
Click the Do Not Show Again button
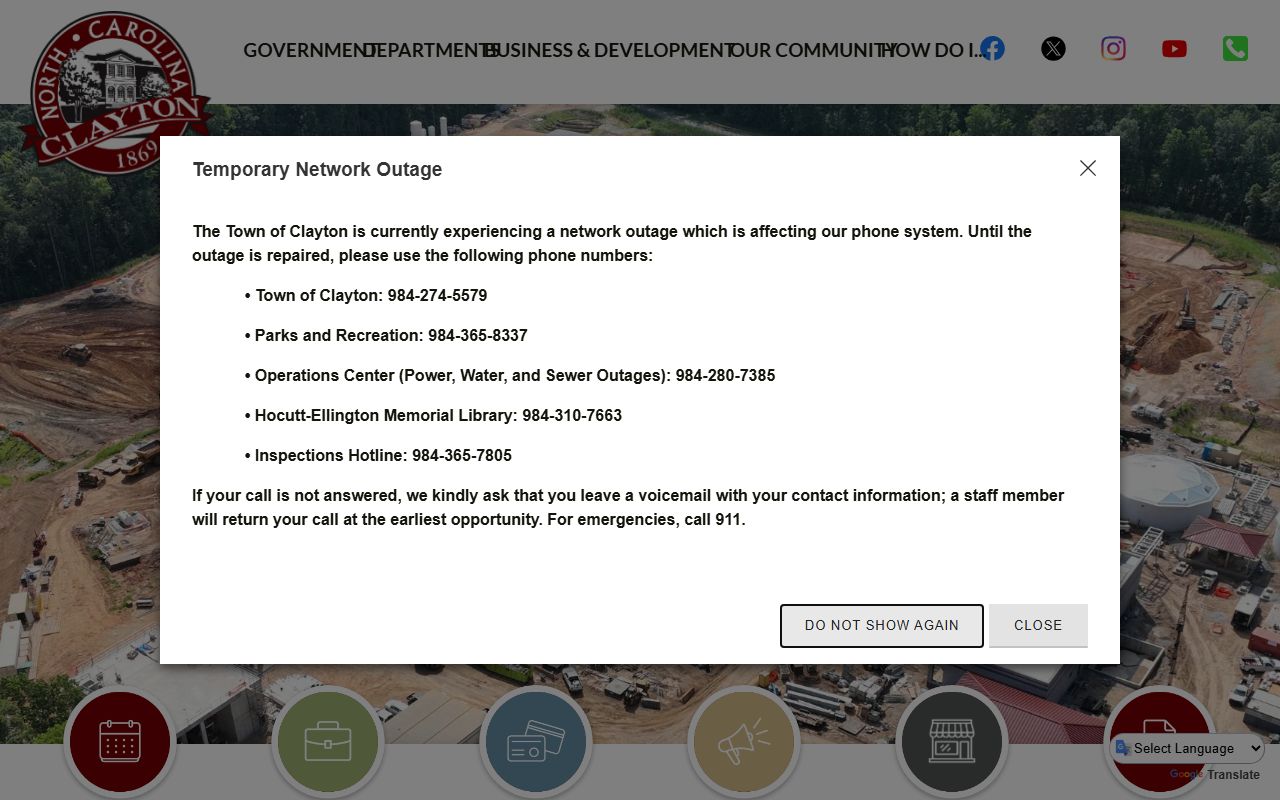pos(882,625)
